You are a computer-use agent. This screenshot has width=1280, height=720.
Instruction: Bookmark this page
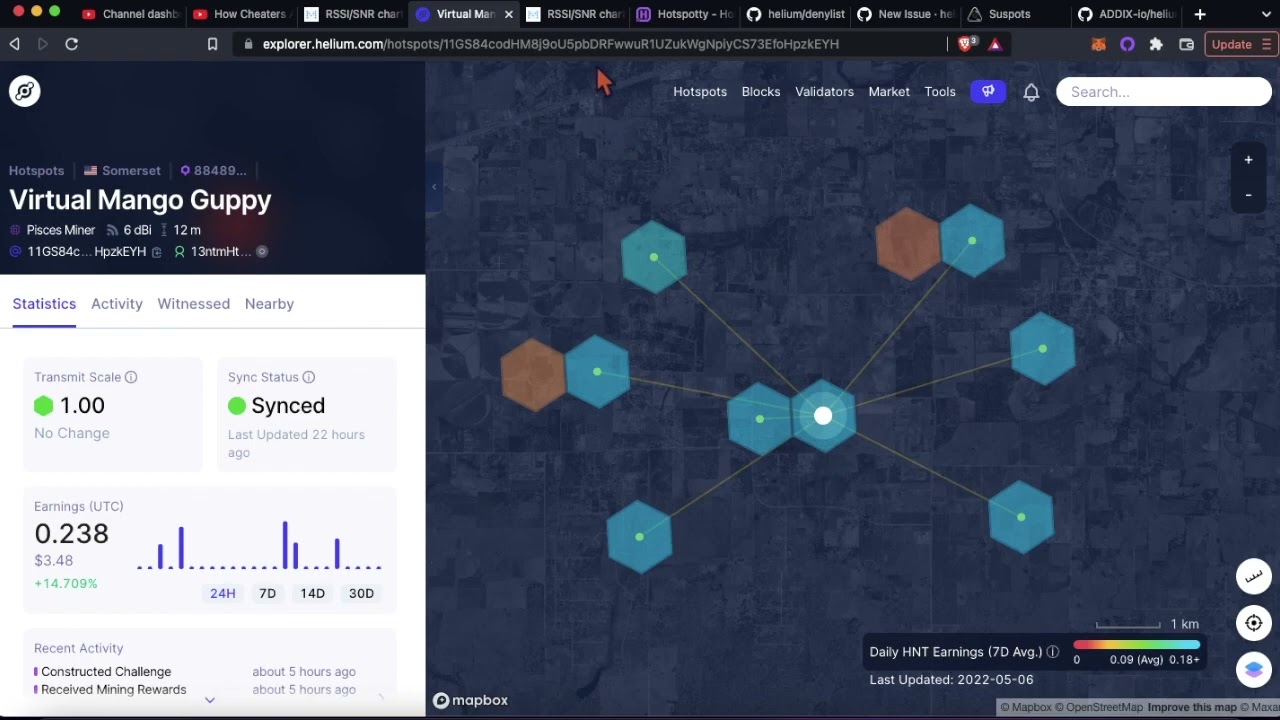[x=212, y=44]
